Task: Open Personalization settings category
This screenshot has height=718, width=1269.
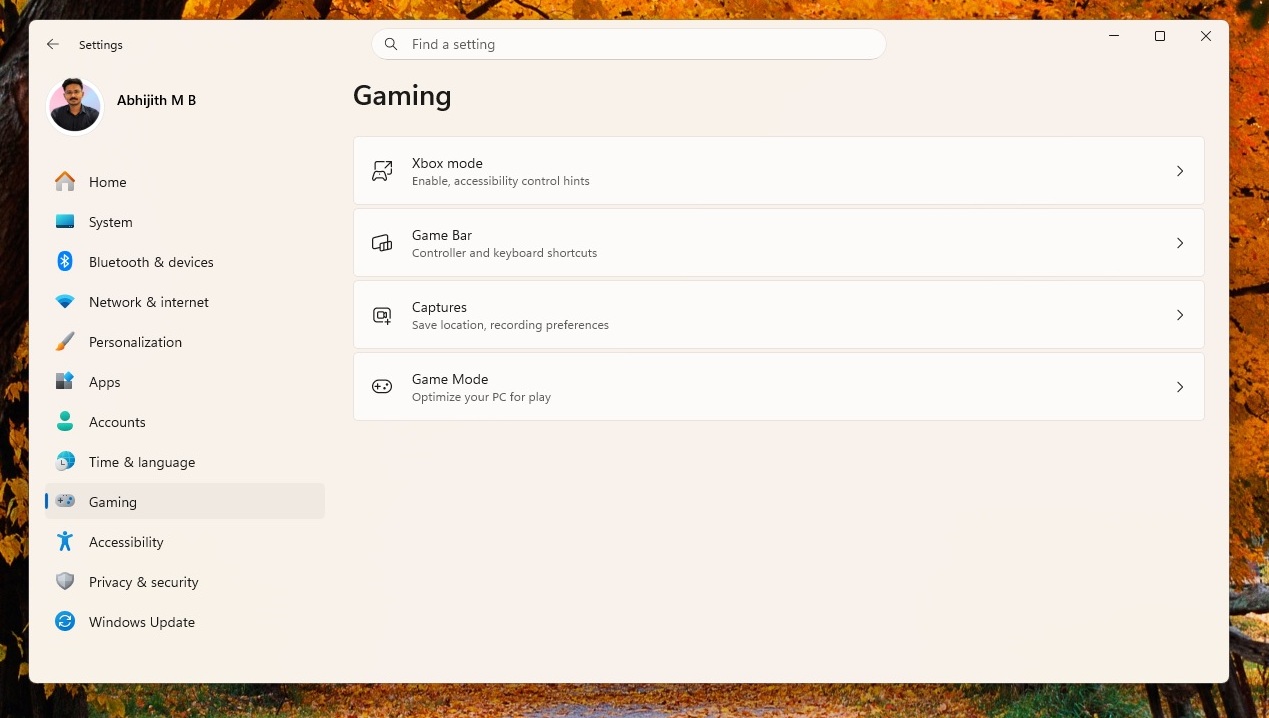Action: [x=185, y=342]
